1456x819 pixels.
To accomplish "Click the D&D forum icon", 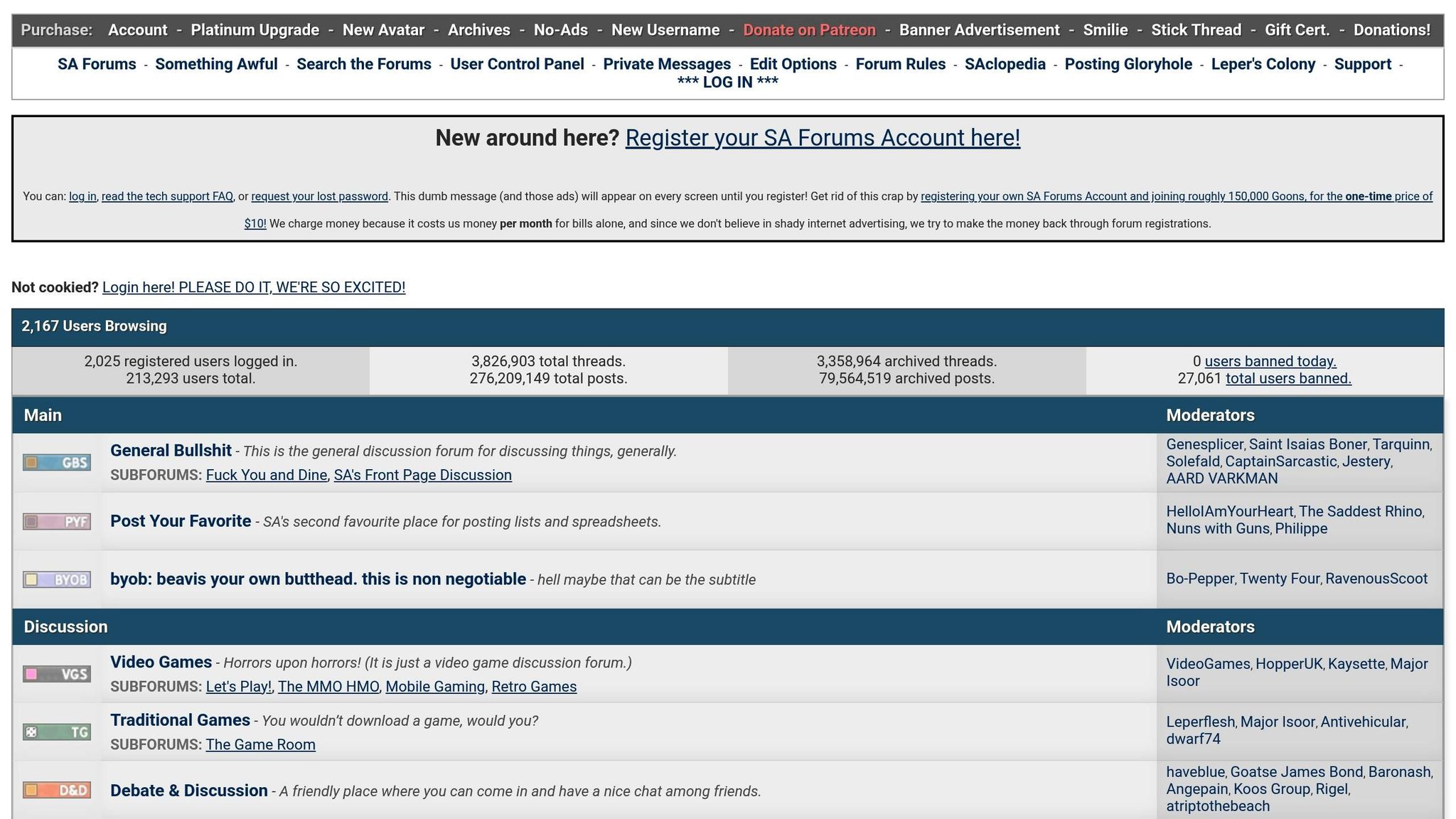I will coord(57,790).
